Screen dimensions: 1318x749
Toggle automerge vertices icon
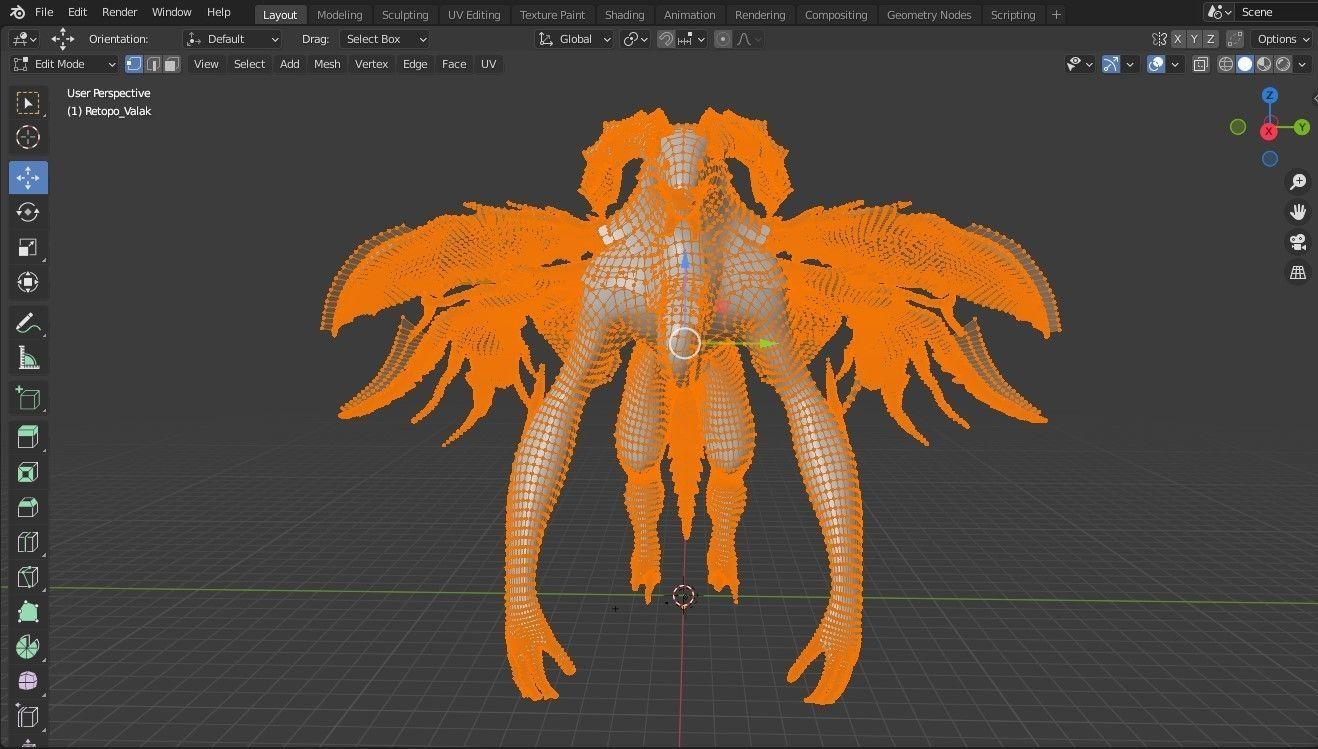1235,39
